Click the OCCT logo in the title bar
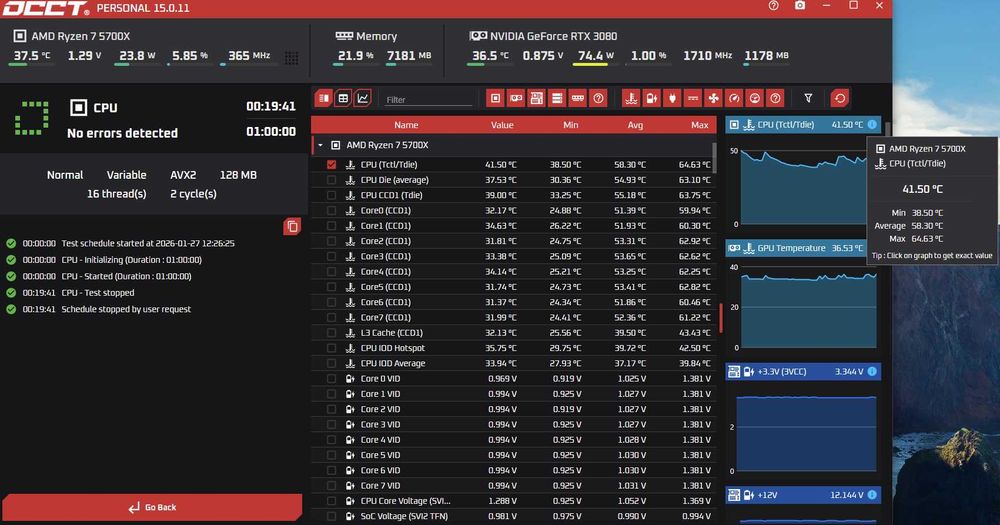 point(45,8)
